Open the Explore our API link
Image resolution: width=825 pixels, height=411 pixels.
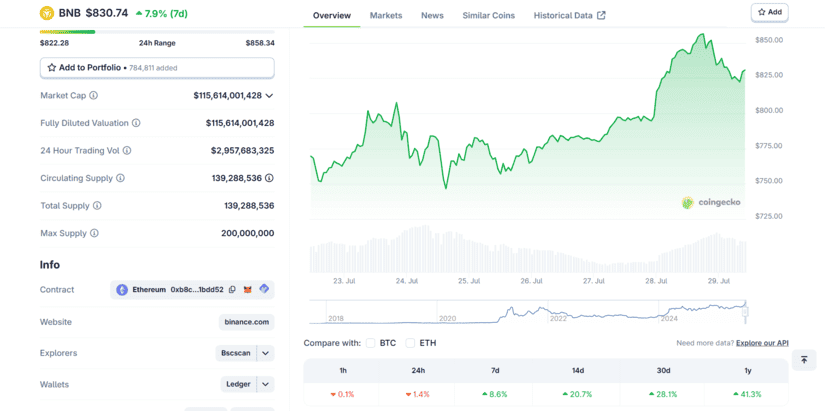tap(762, 343)
